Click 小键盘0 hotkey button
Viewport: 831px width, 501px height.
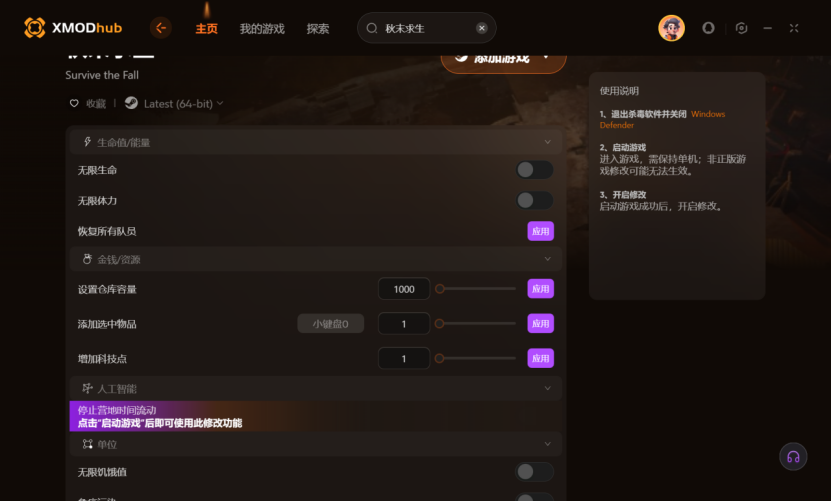point(330,324)
